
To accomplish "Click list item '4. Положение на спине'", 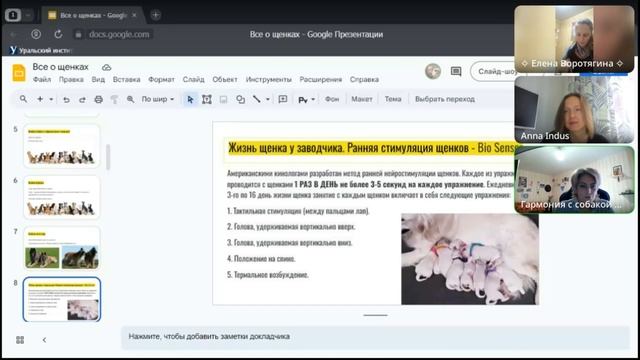I will (x=261, y=258).
